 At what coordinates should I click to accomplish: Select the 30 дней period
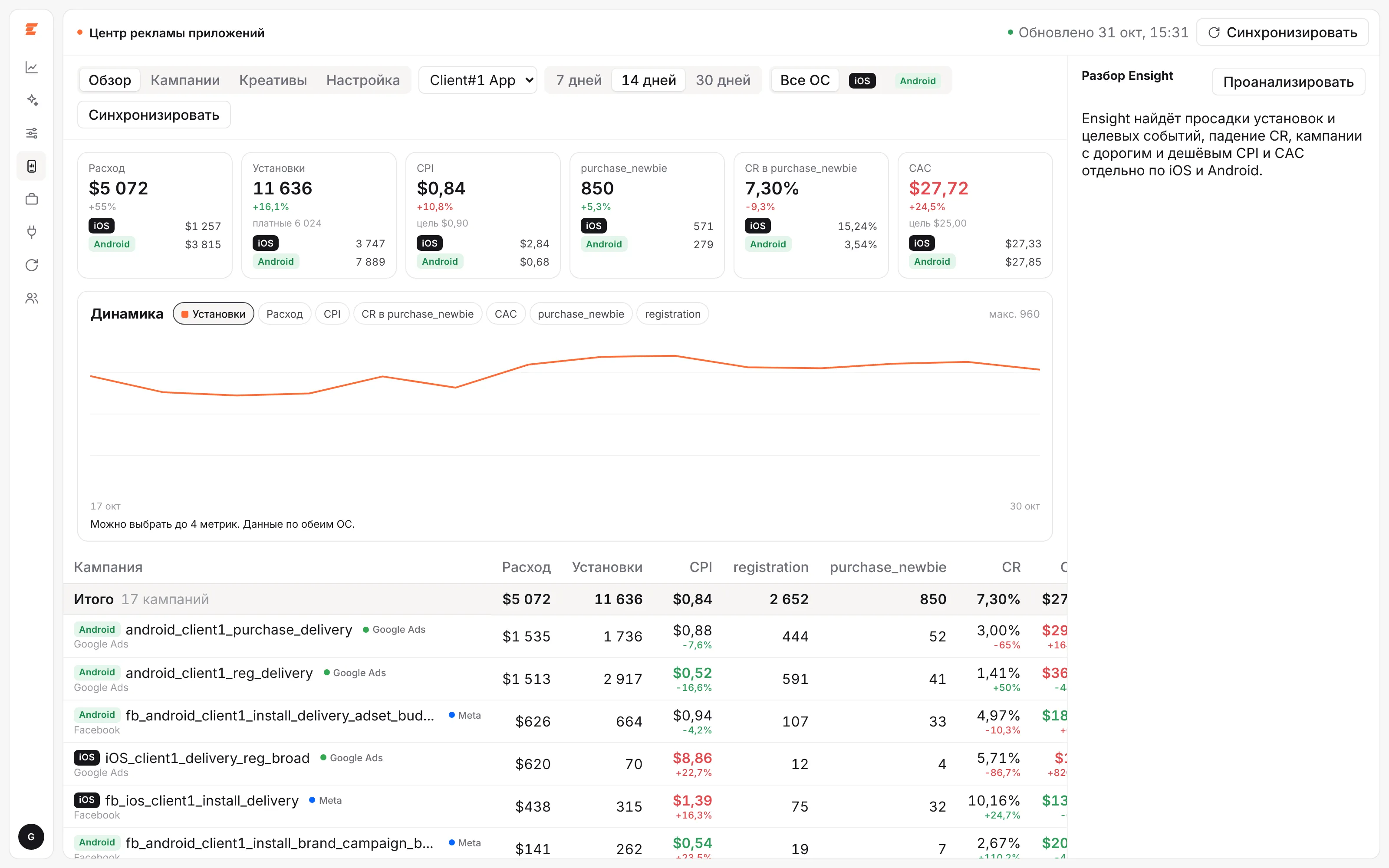(x=723, y=80)
